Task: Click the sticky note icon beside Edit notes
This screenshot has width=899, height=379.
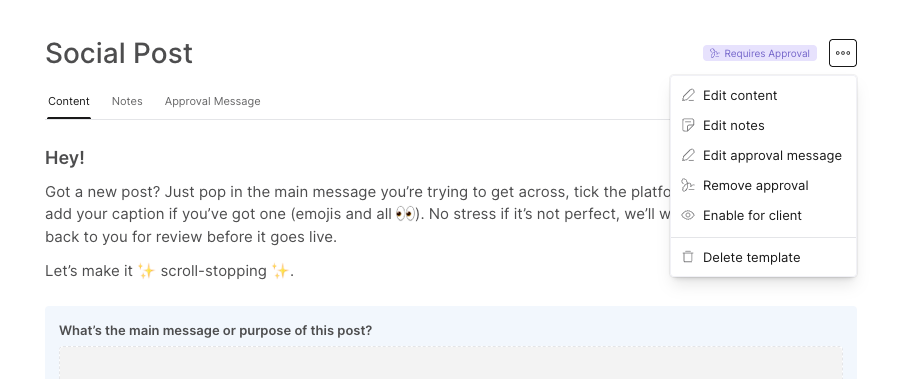Action: 687,126
